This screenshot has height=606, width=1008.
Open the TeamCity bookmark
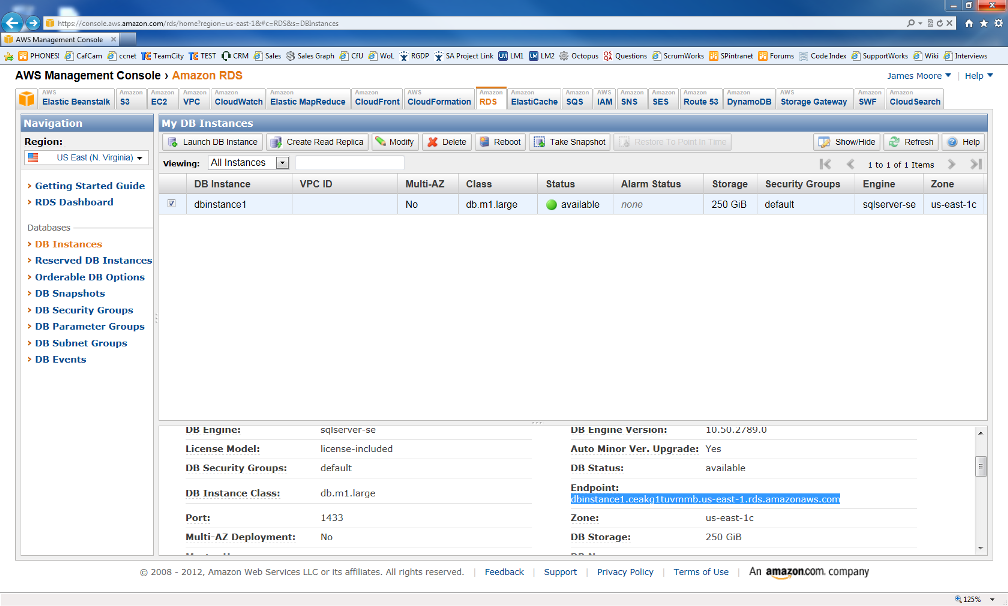[x=162, y=56]
